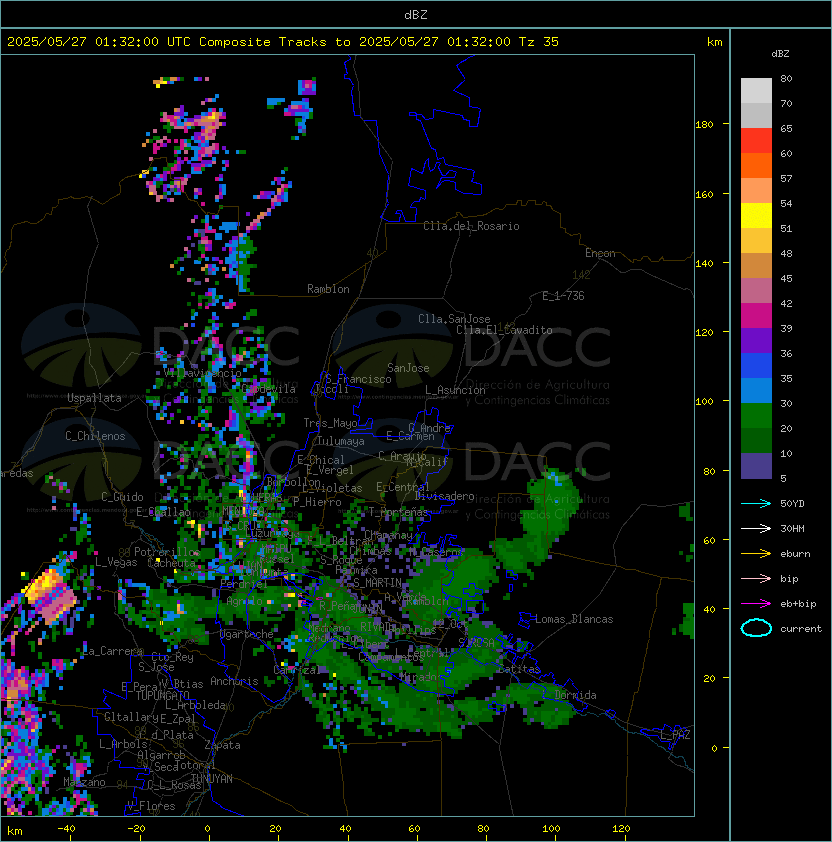Click the 'Dormida' map label
This screenshot has height=842, width=832.
(x=575, y=695)
